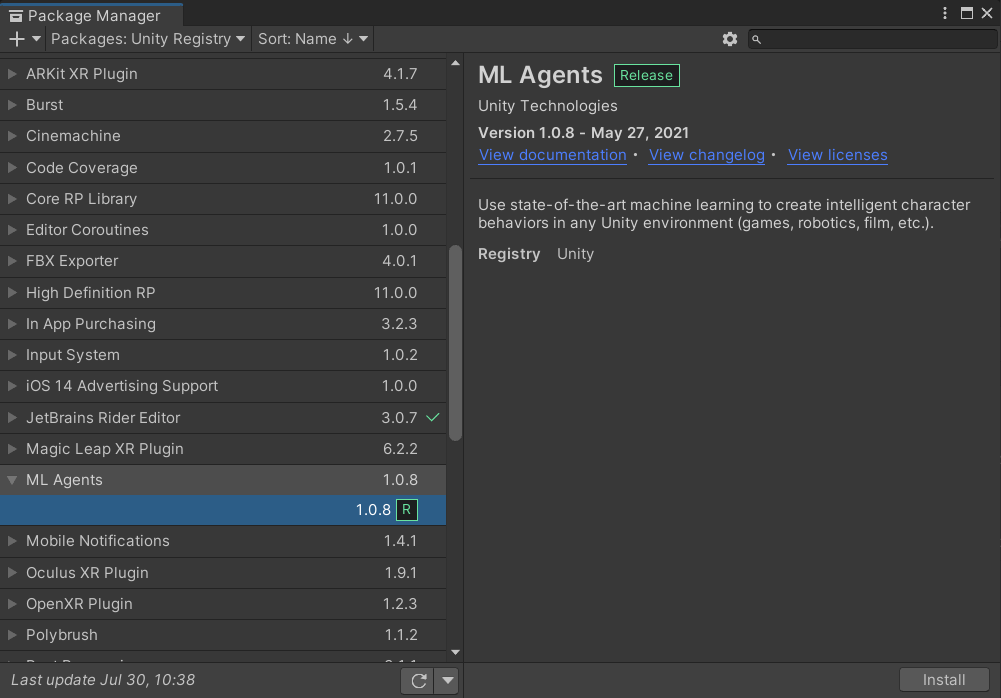Image resolution: width=1001 pixels, height=698 pixels.
Task: Select the Burst package
Action: point(223,105)
